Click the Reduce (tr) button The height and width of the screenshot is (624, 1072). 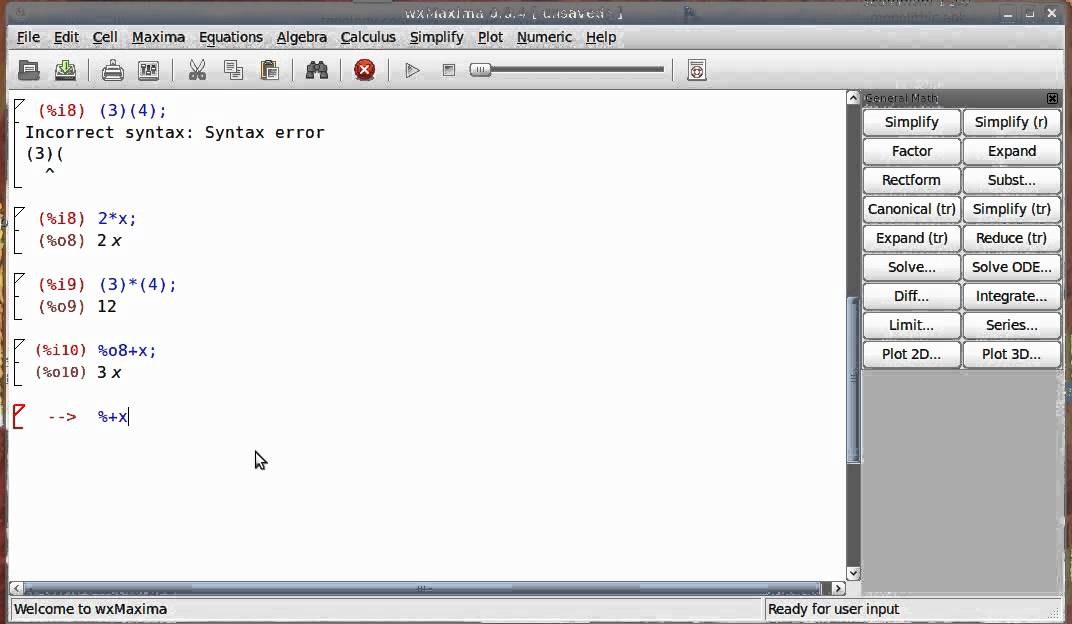pyautogui.click(x=1011, y=238)
